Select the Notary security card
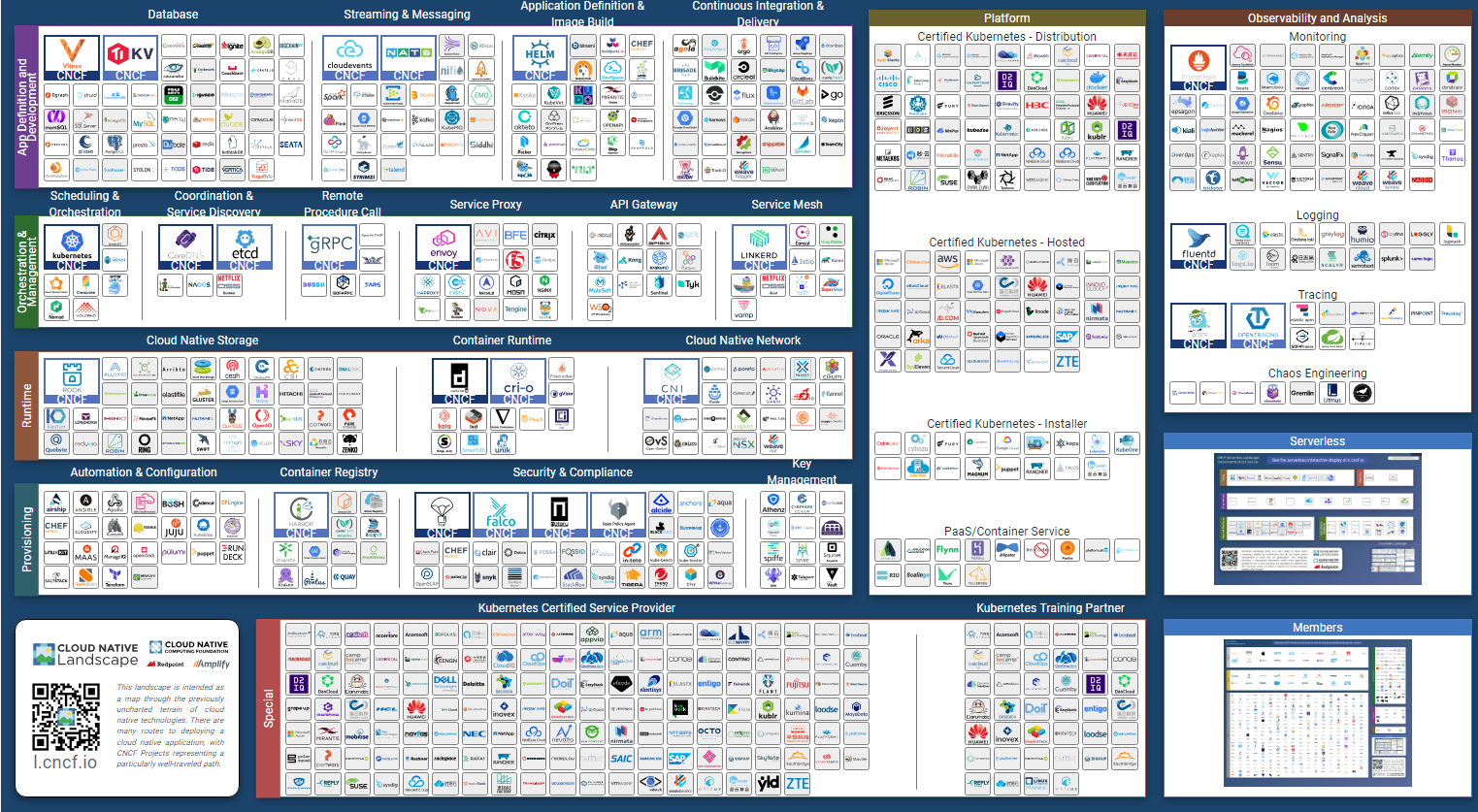 click(559, 515)
